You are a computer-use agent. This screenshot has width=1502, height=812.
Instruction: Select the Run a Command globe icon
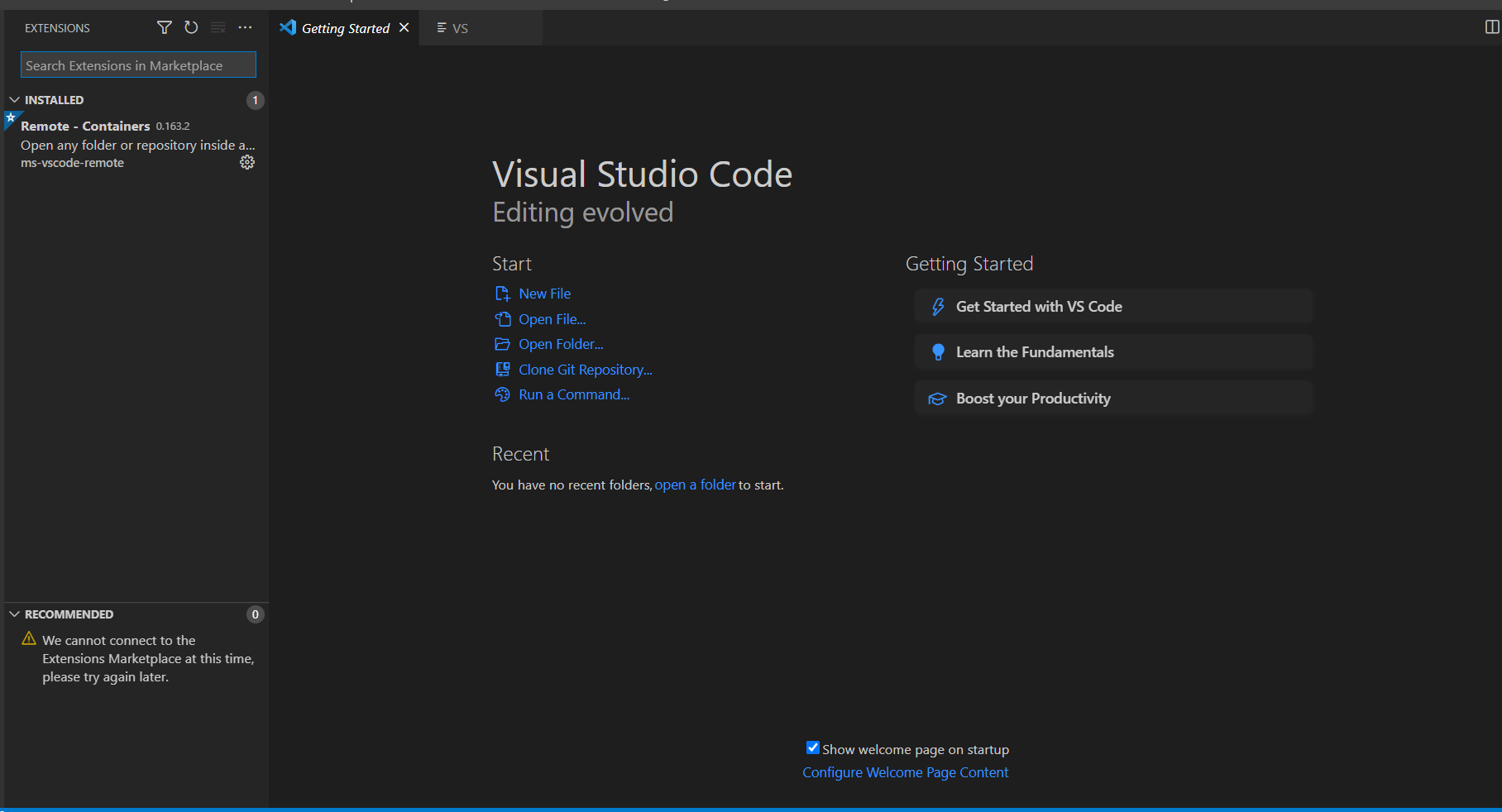click(503, 395)
